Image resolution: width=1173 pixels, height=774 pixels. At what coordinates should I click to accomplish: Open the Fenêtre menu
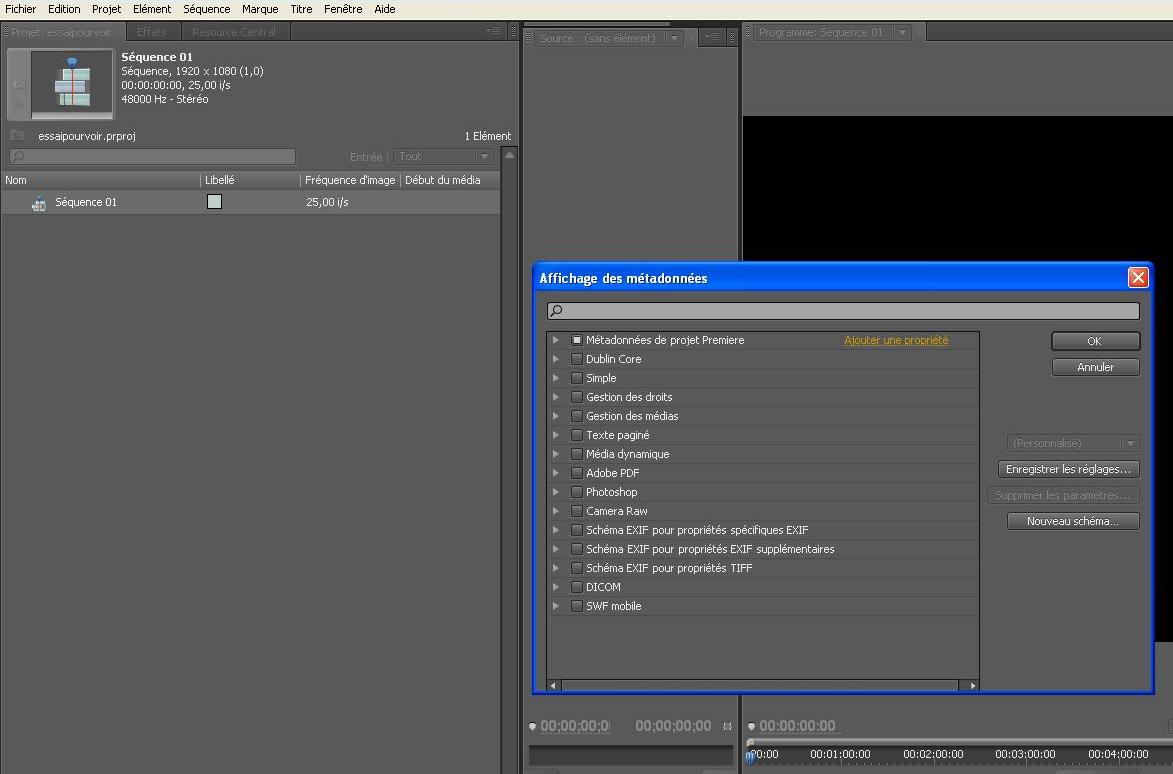click(x=343, y=9)
